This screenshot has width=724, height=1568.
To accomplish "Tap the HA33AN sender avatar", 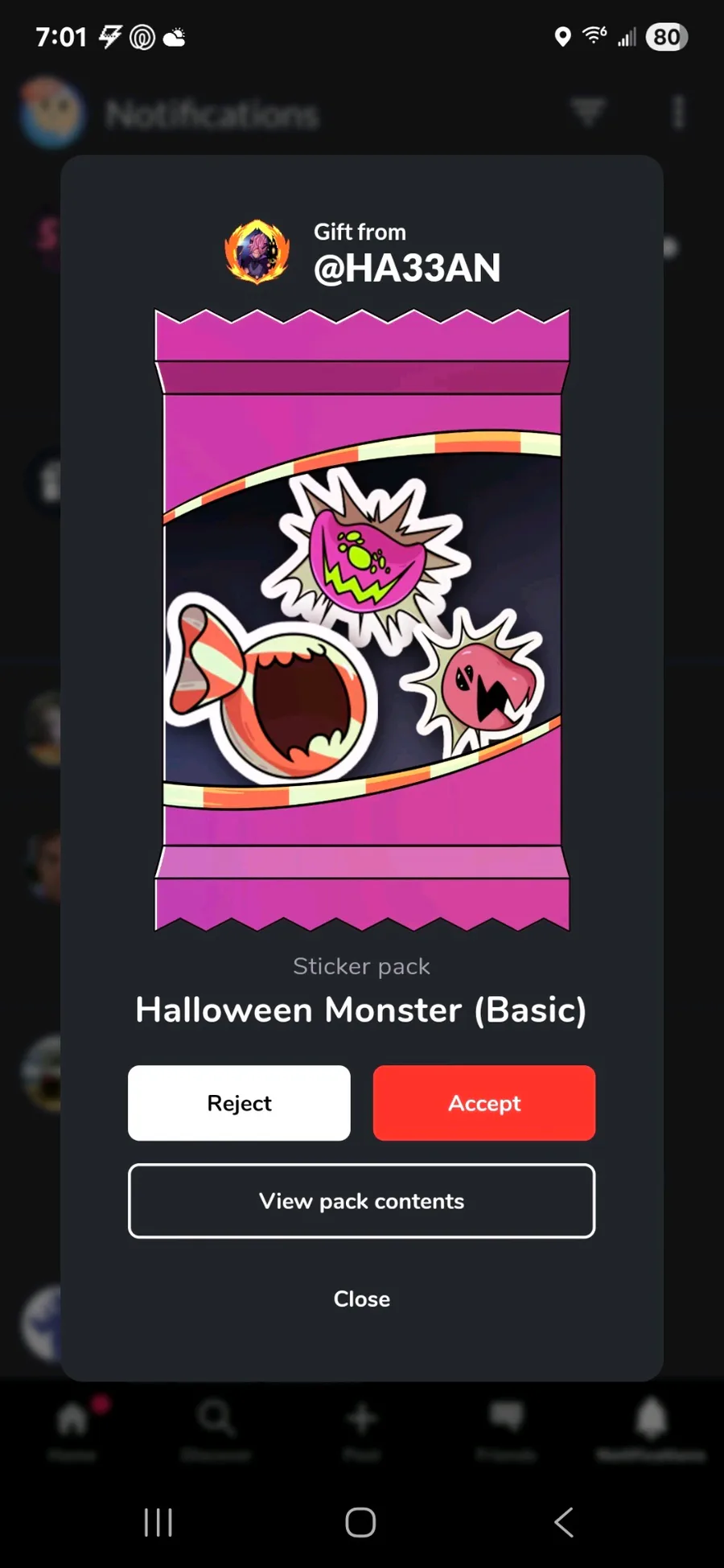I will pos(257,252).
